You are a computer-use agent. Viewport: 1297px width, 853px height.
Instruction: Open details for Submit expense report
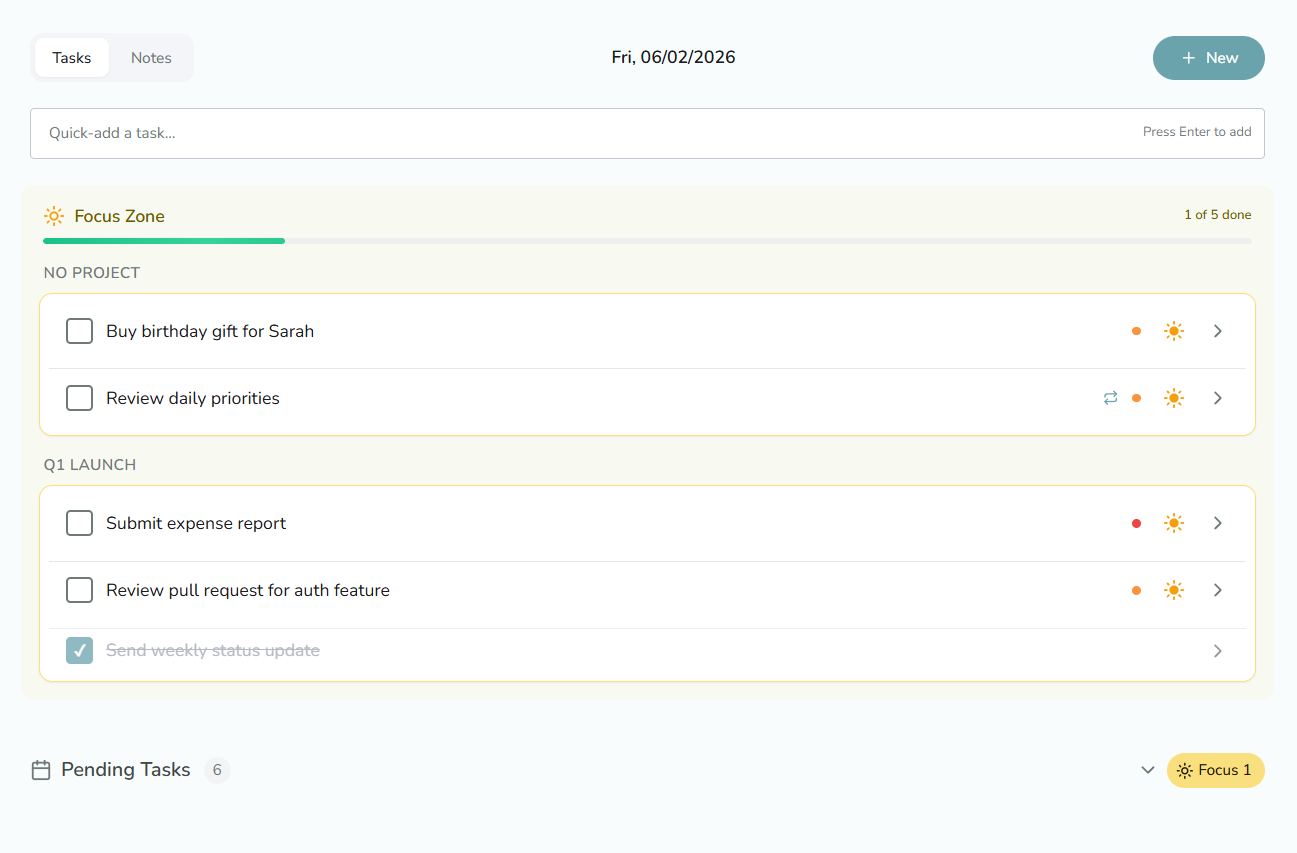[x=1218, y=523]
